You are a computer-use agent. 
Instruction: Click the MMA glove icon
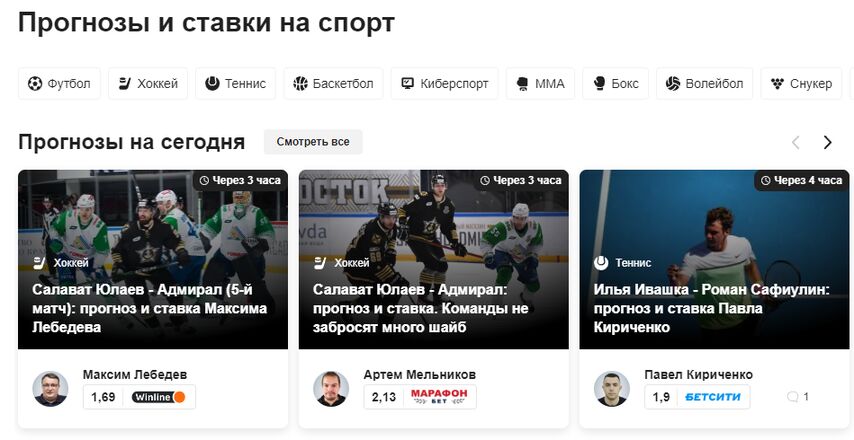point(522,83)
